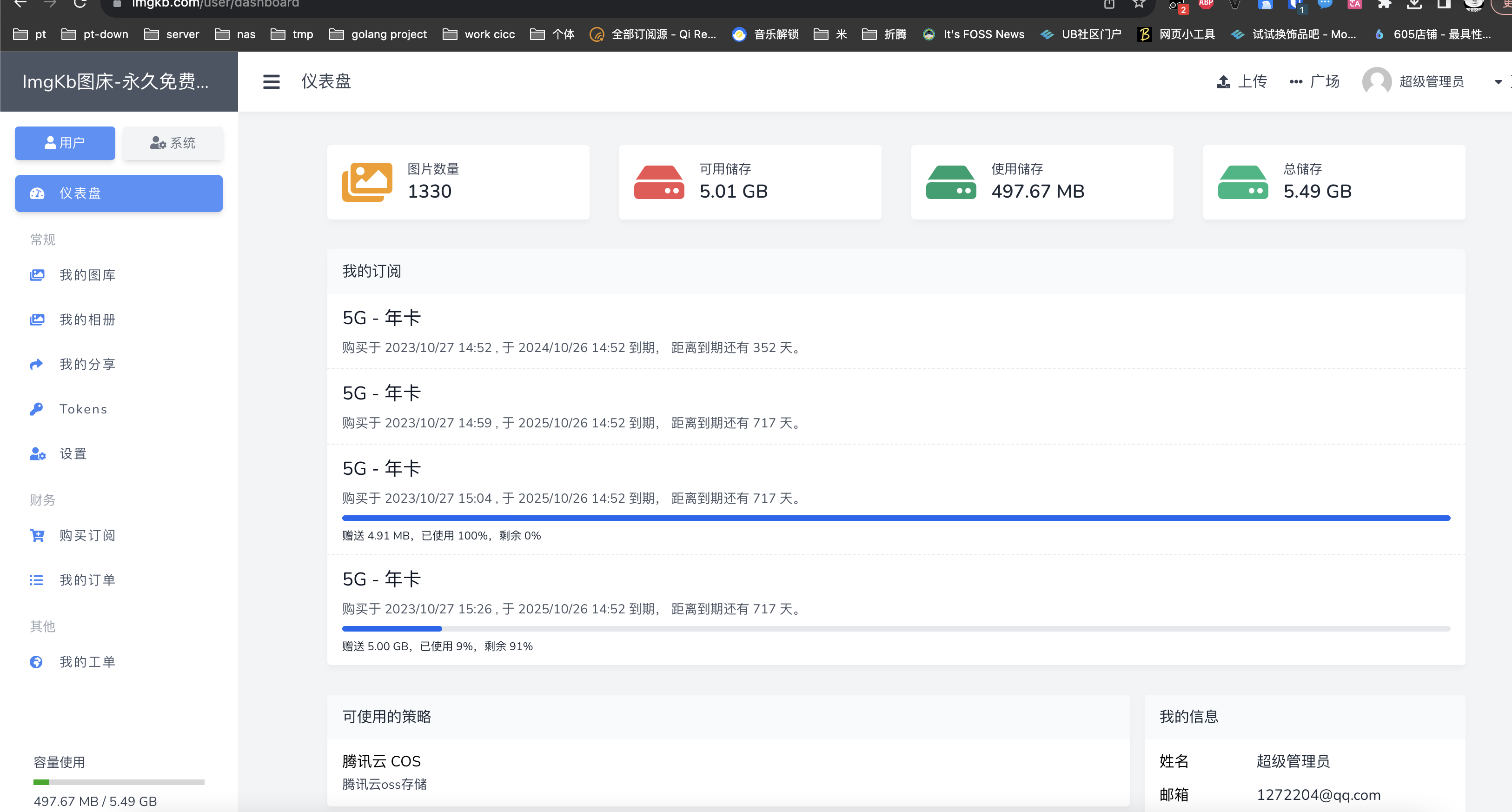Click the 我的分享 share arrow icon
Screen dimensions: 1512x812
point(36,364)
